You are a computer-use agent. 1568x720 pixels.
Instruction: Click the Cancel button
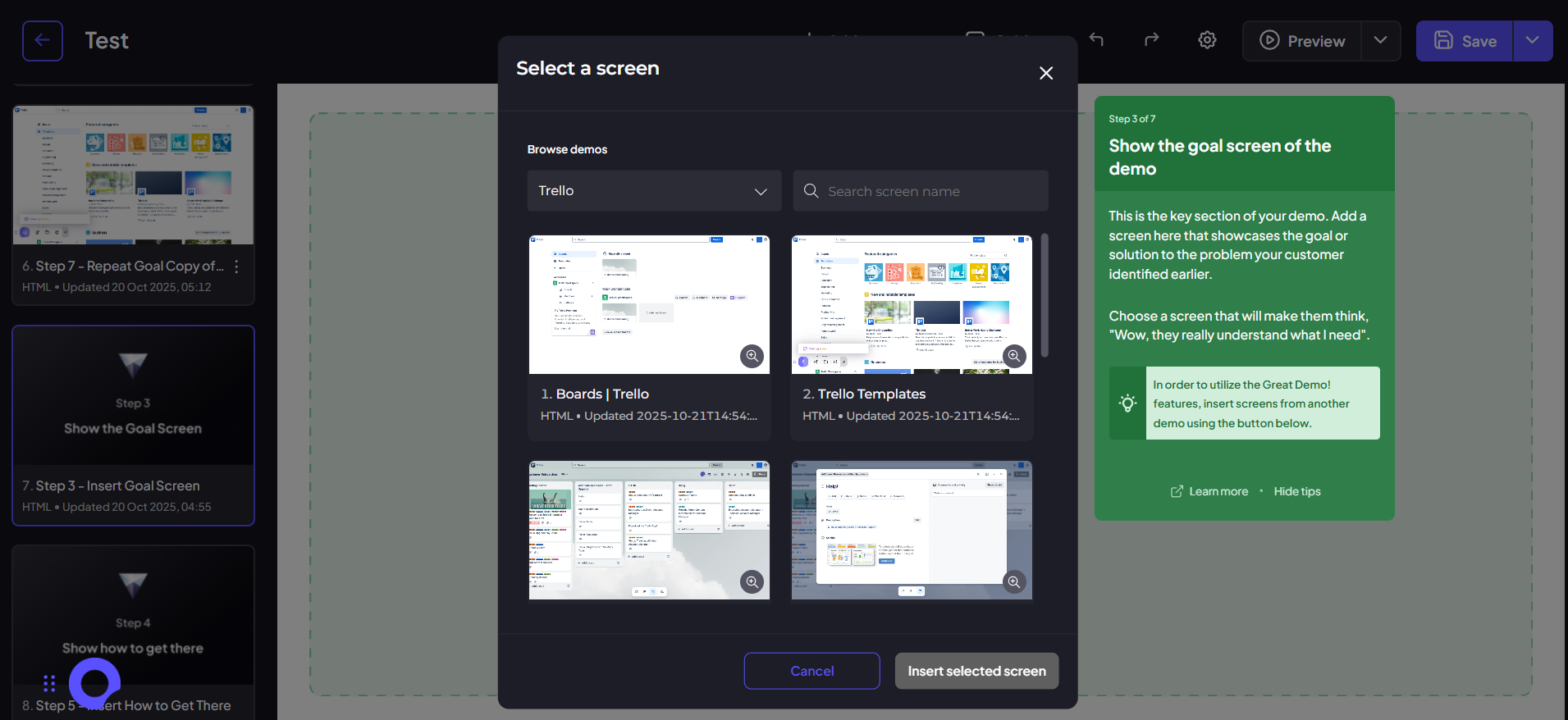click(811, 671)
